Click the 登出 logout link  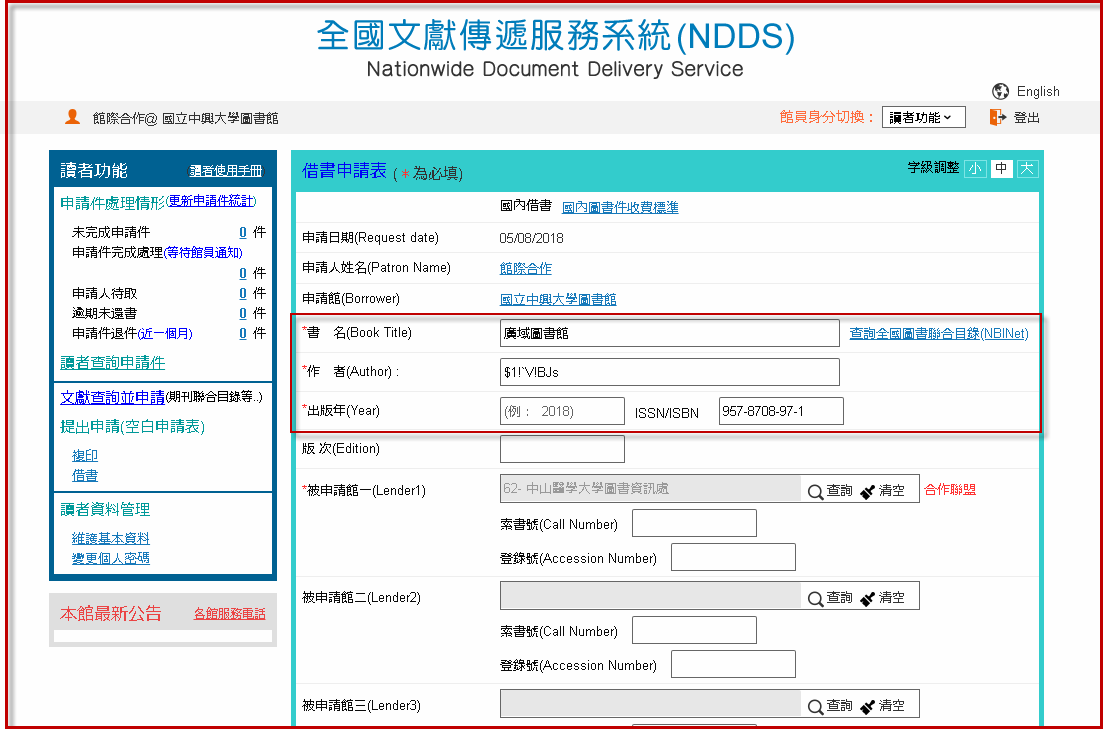1026,118
